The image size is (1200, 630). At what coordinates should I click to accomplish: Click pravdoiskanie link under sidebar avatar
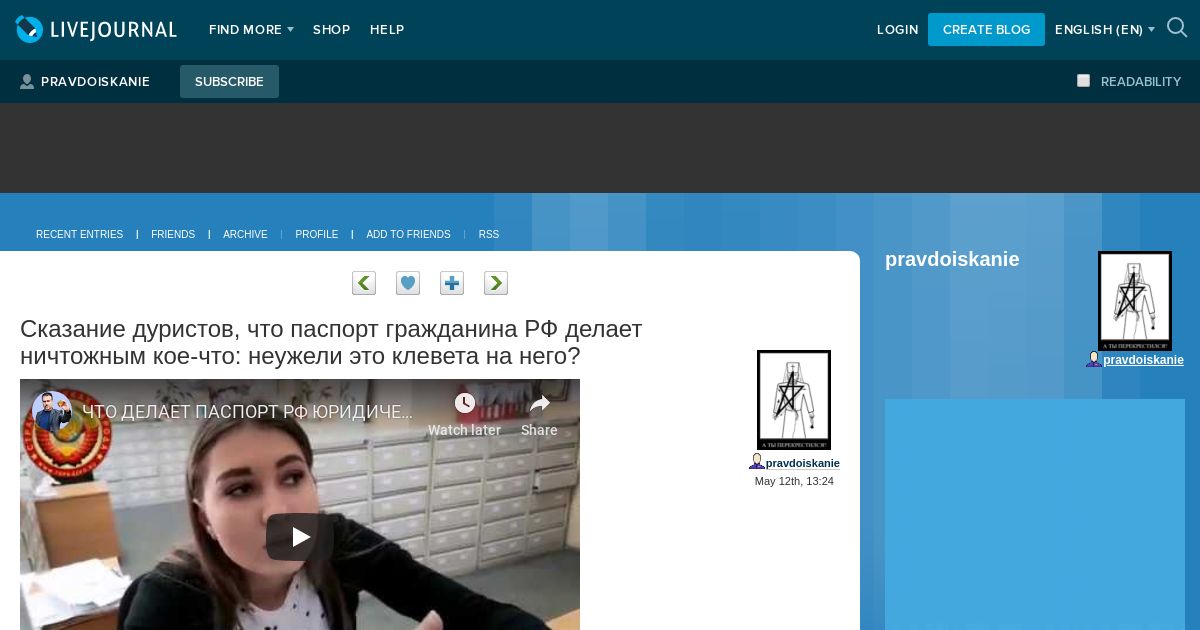tap(1143, 360)
